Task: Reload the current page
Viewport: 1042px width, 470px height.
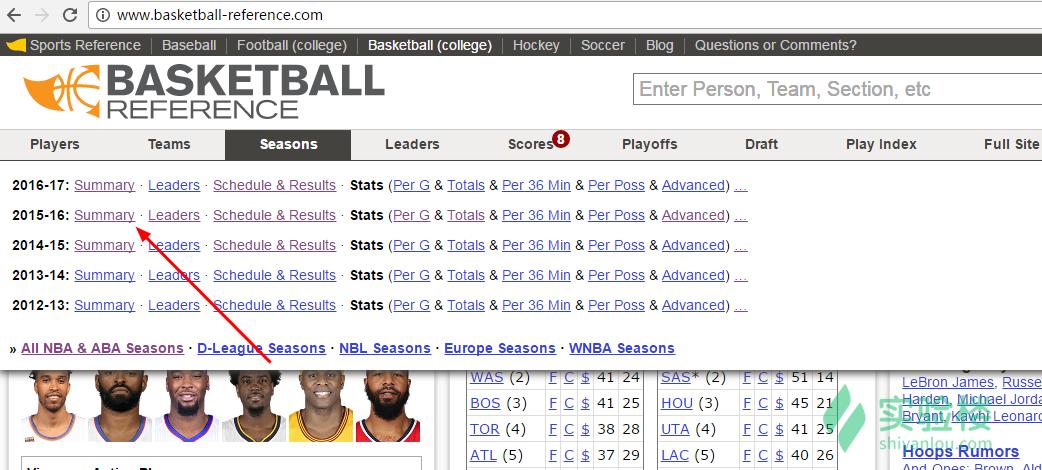Action: [70, 15]
